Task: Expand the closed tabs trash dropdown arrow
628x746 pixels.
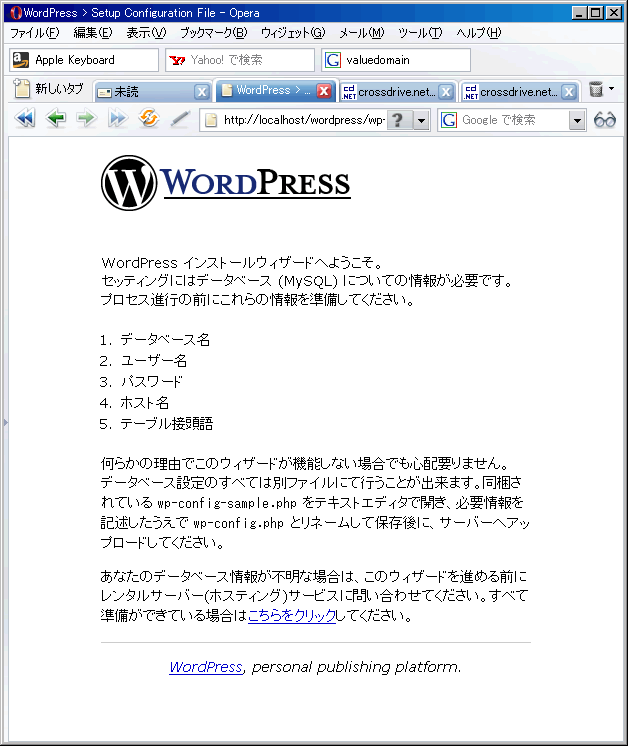Action: click(611, 88)
